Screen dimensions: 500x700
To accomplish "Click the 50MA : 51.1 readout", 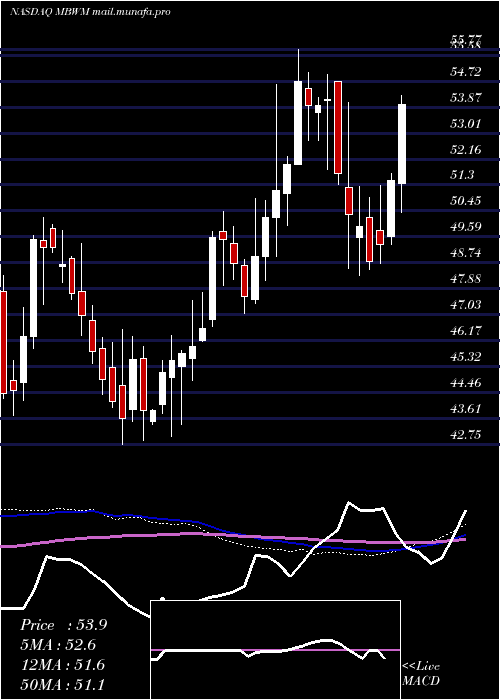I will tap(63, 684).
